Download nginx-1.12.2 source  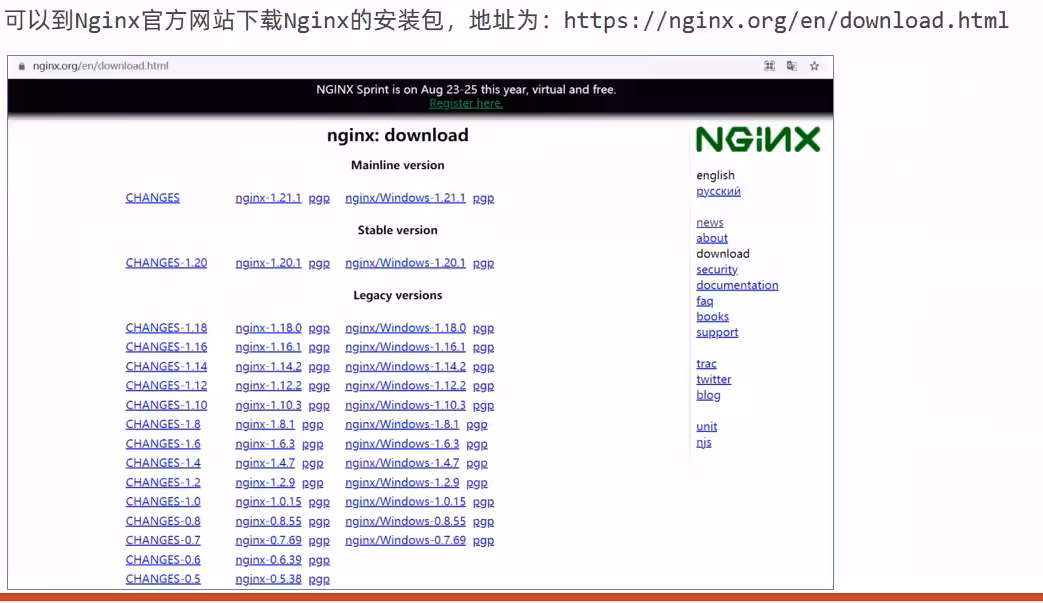268,386
